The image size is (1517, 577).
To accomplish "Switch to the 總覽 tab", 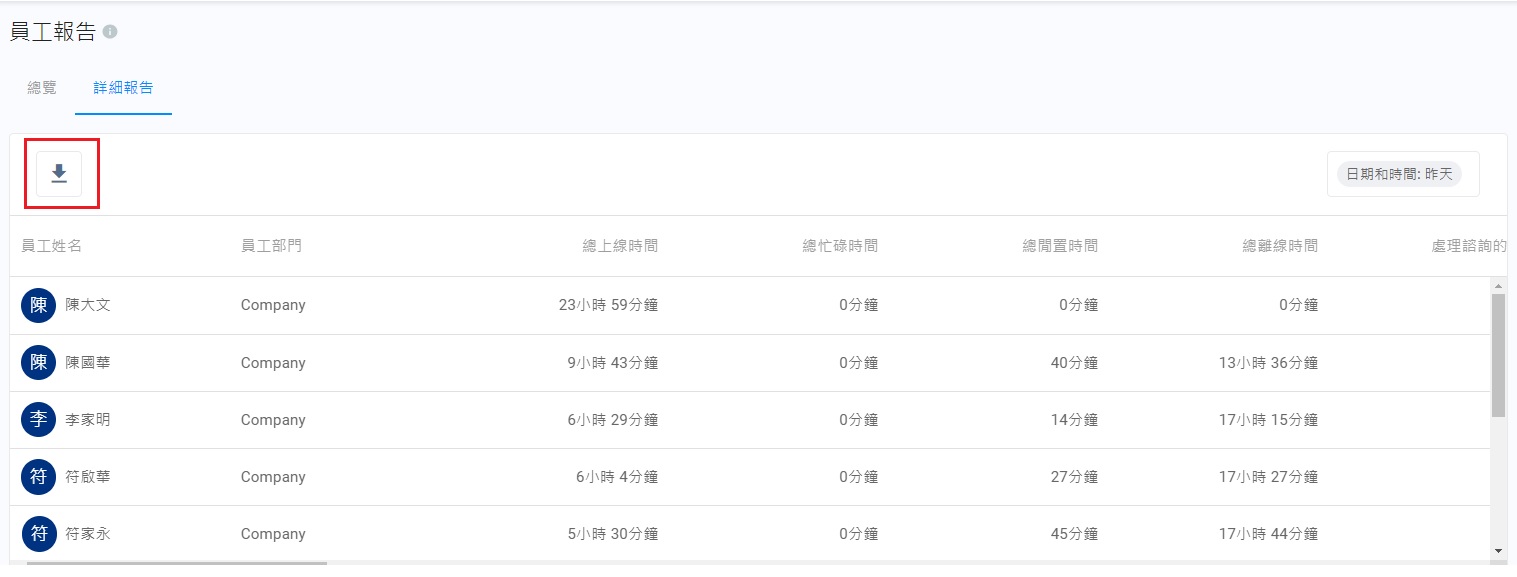I will [x=42, y=88].
